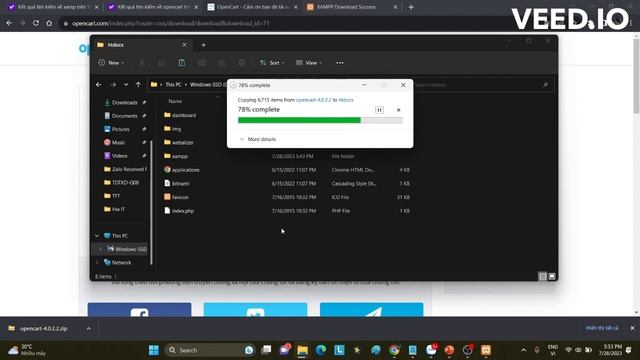Select the webalizer folder

tap(179, 142)
